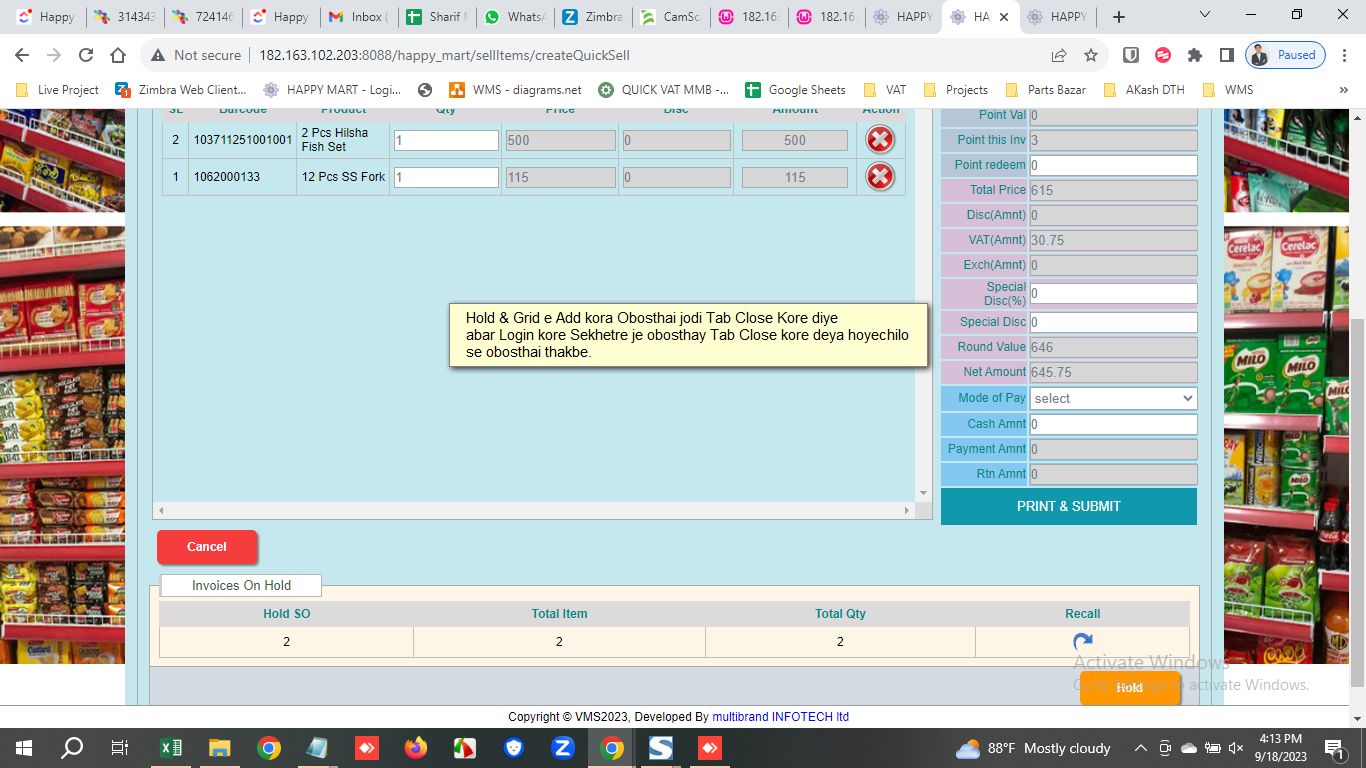Switch to the CamScanner browser tab
The width and height of the screenshot is (1366, 768).
point(669,17)
